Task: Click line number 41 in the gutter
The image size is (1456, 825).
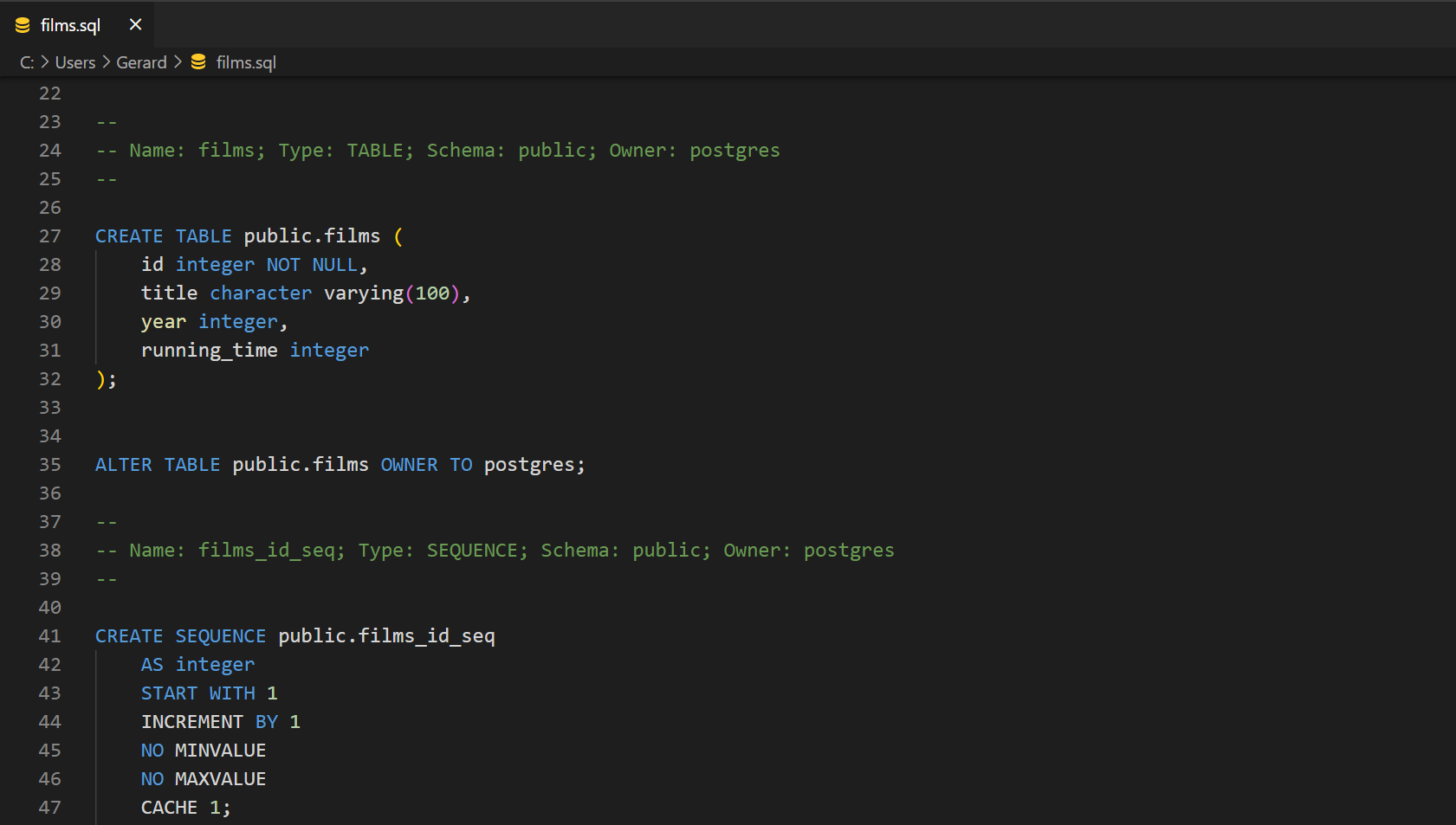Action: tap(50, 636)
